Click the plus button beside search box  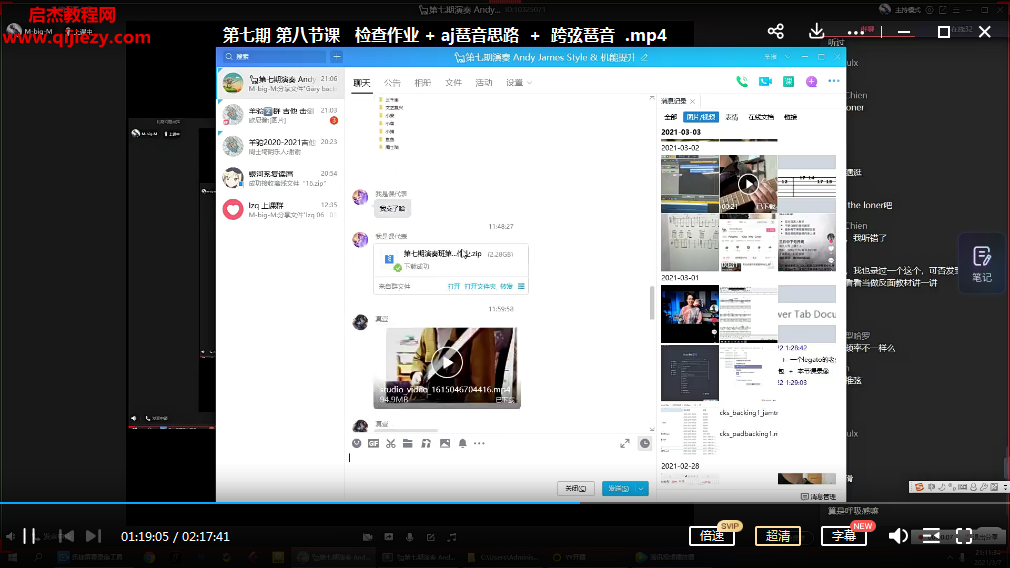coord(336,57)
